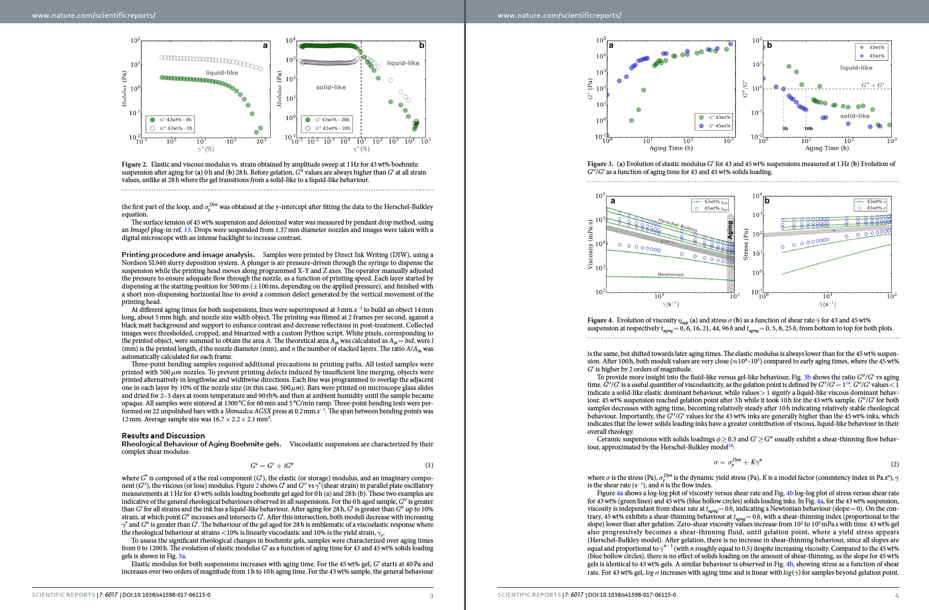Click the "Results and Discussion" heading

[x=163, y=435]
